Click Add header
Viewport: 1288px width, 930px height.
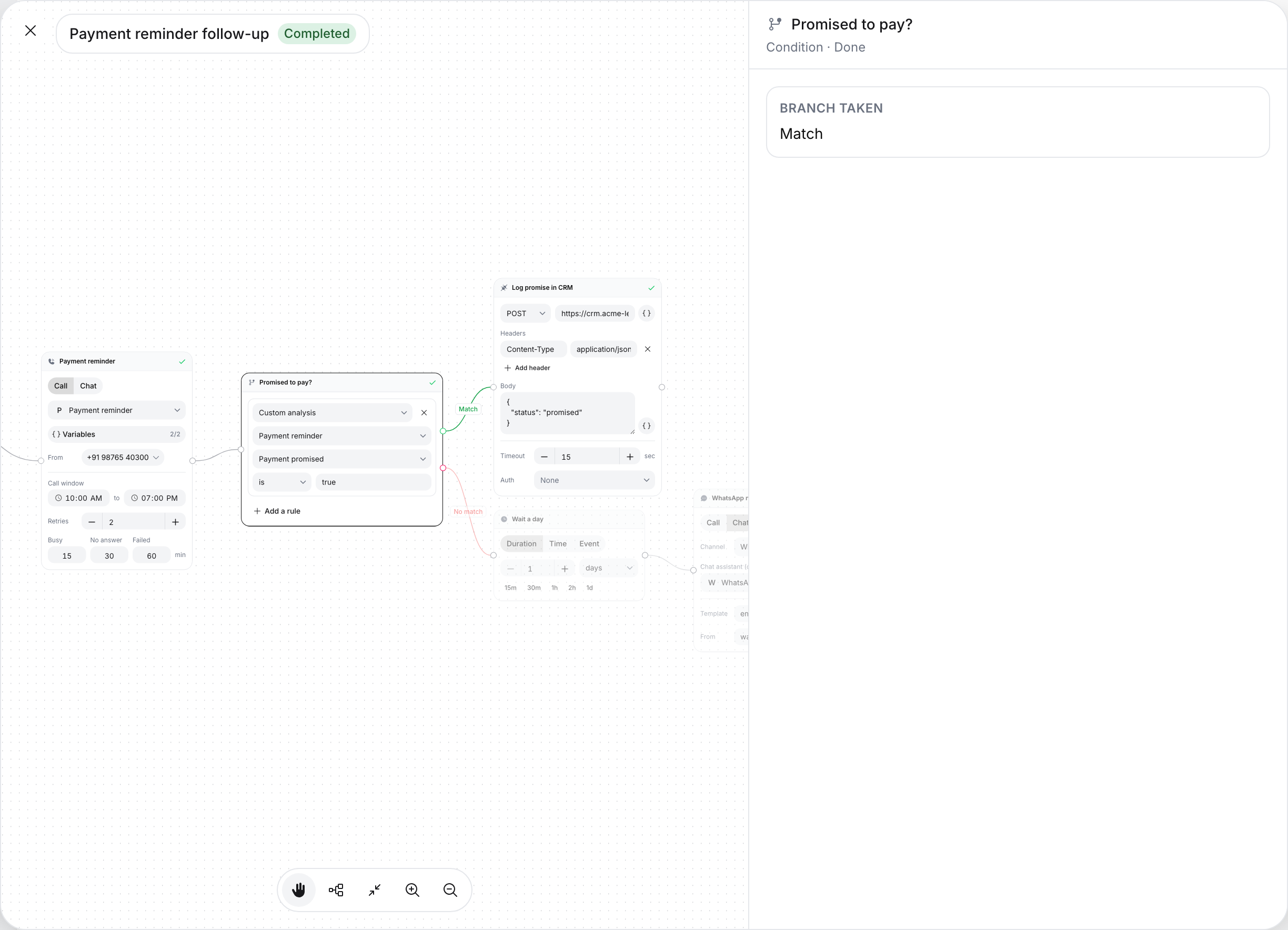(527, 368)
